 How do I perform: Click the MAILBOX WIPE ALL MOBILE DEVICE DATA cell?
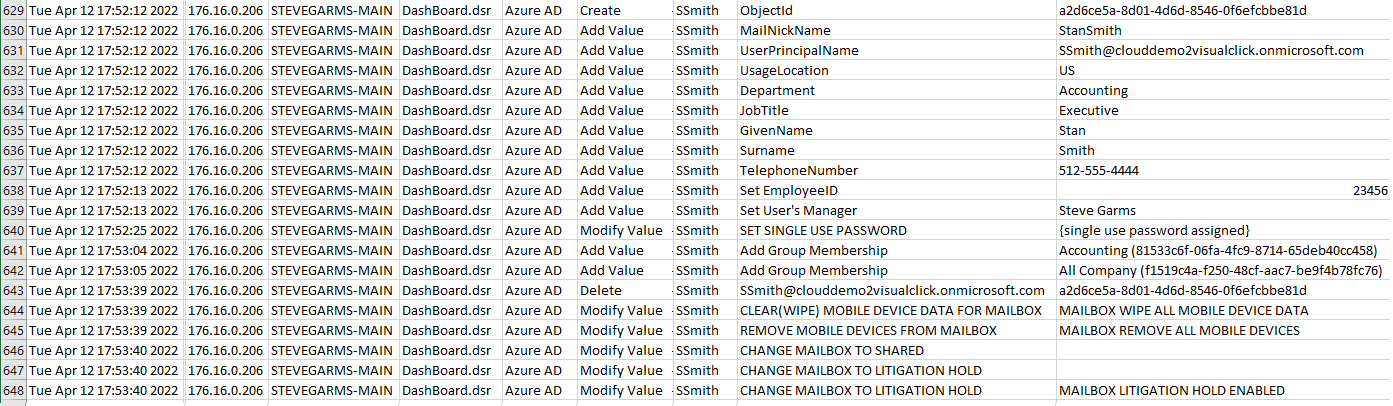tap(1182, 310)
